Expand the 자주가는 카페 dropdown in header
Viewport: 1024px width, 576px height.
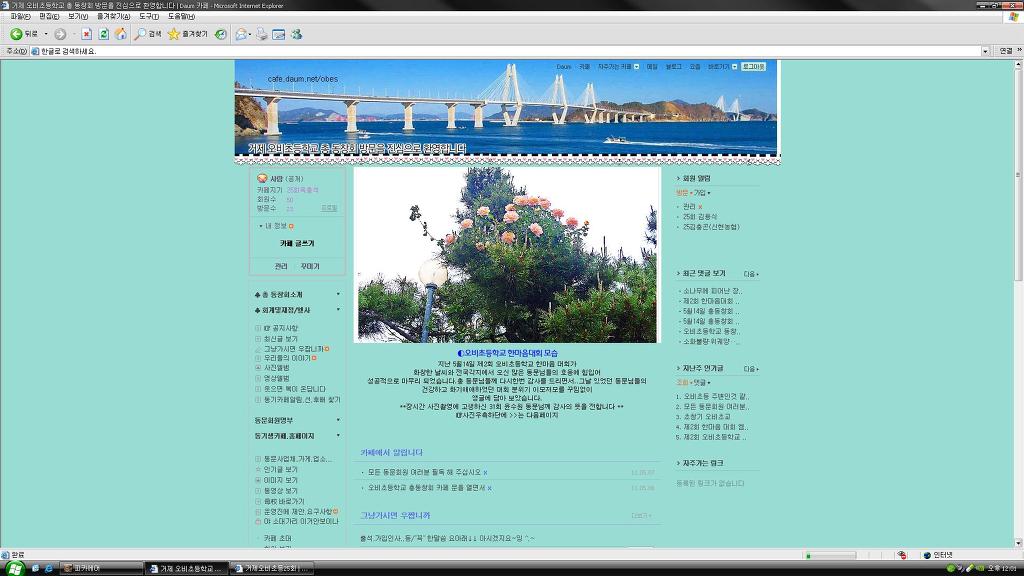[636, 67]
